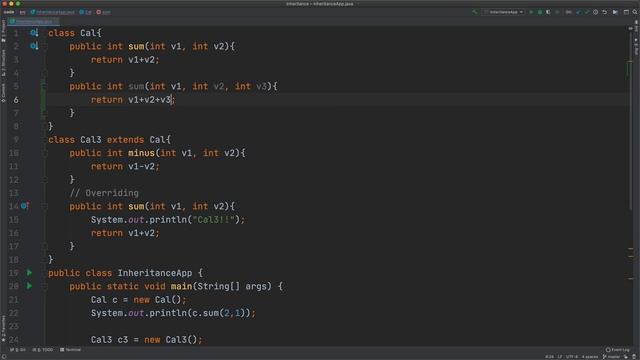This screenshot has height=360, width=640.
Task: Open the Git tool window at bottom
Action: point(18,350)
